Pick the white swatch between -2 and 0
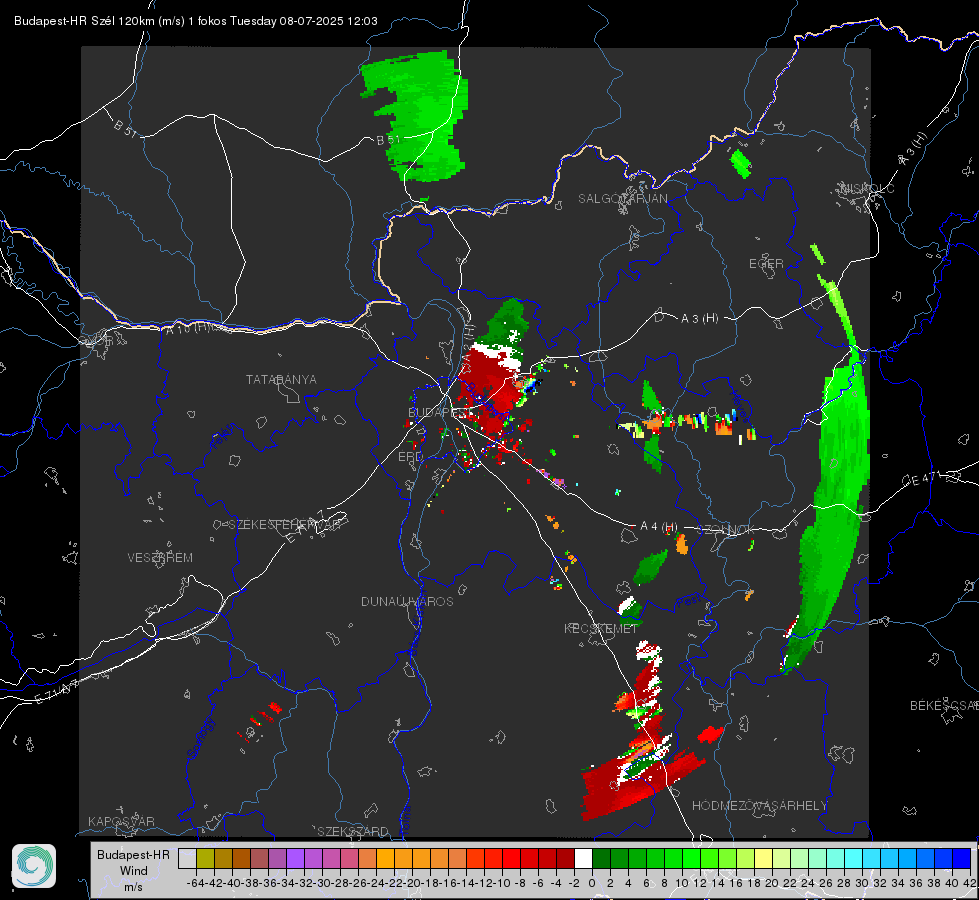Image resolution: width=979 pixels, height=900 pixels. [583, 858]
